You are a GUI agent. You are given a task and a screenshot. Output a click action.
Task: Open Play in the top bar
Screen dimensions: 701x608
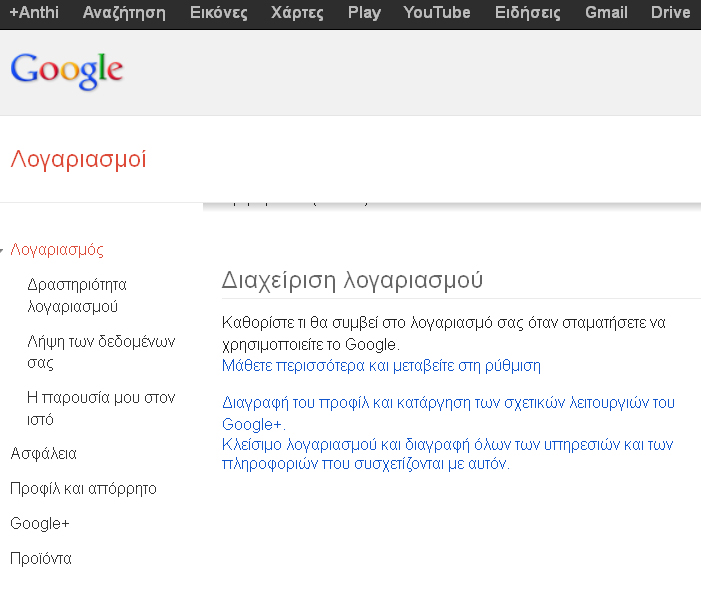click(x=364, y=13)
